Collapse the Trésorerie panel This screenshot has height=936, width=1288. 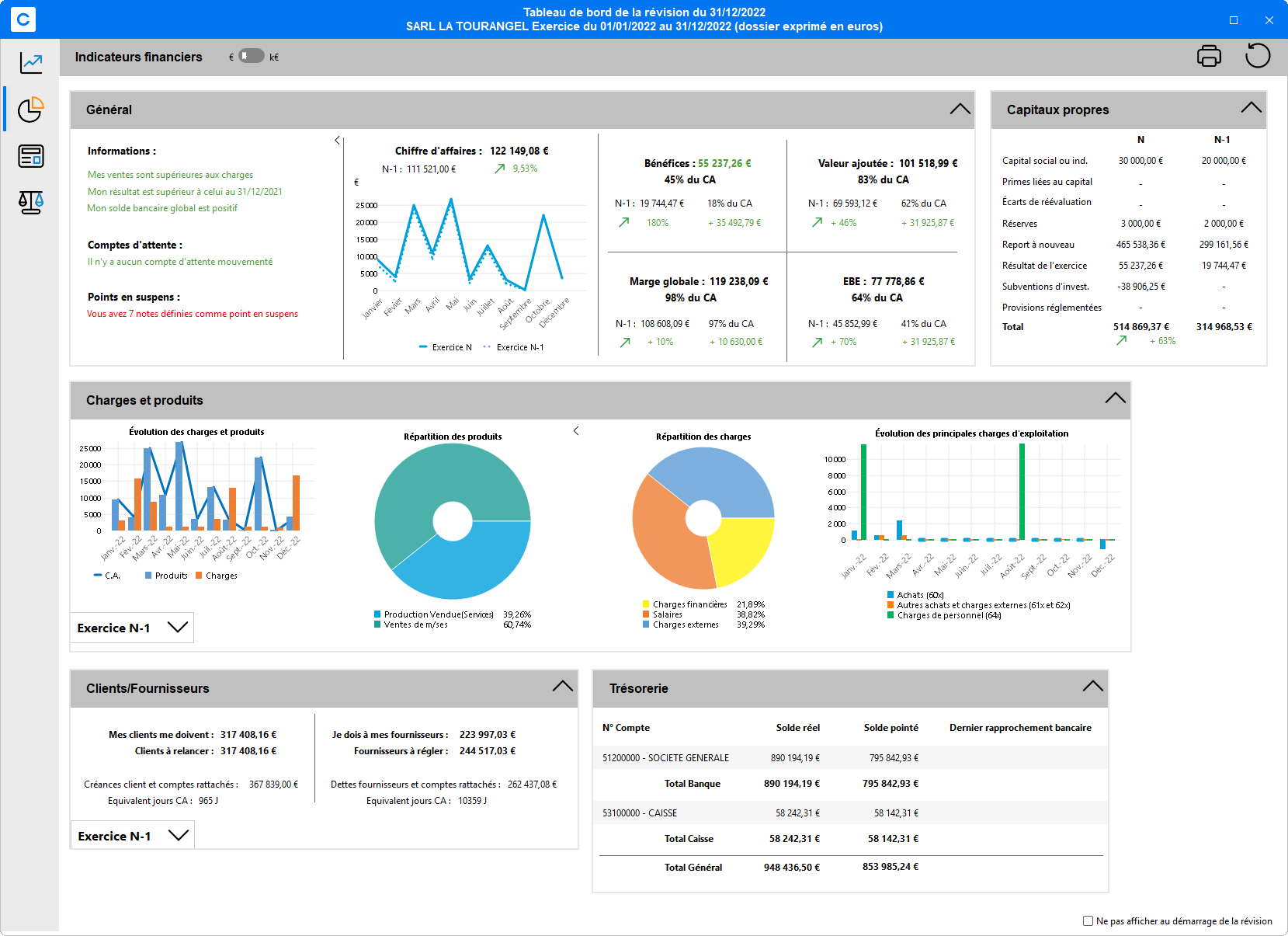pyautogui.click(x=1092, y=686)
